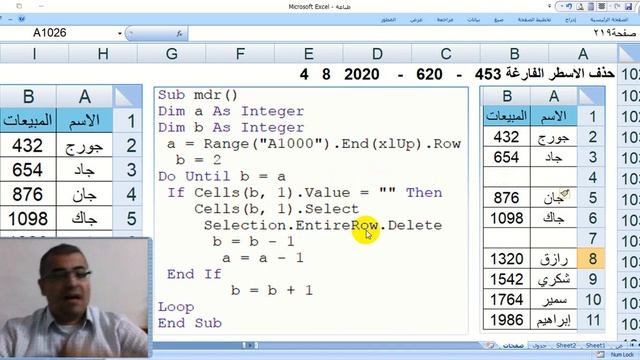Switch to the Sheet2 sheet tab

pos(566,346)
